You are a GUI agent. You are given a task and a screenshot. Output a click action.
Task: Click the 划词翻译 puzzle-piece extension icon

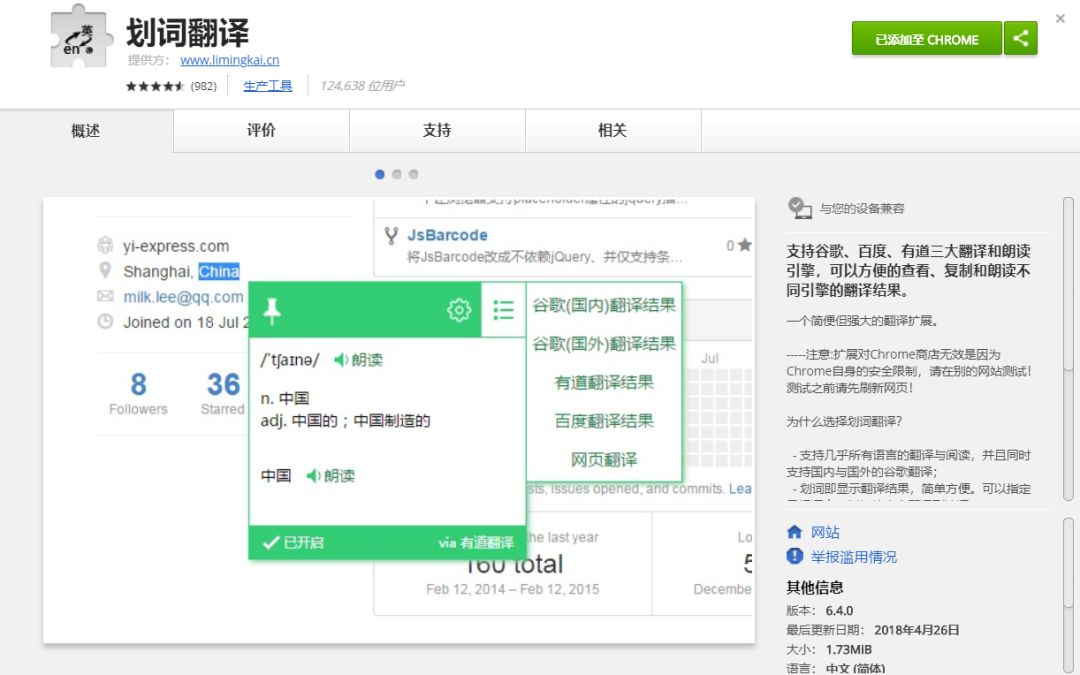point(81,37)
